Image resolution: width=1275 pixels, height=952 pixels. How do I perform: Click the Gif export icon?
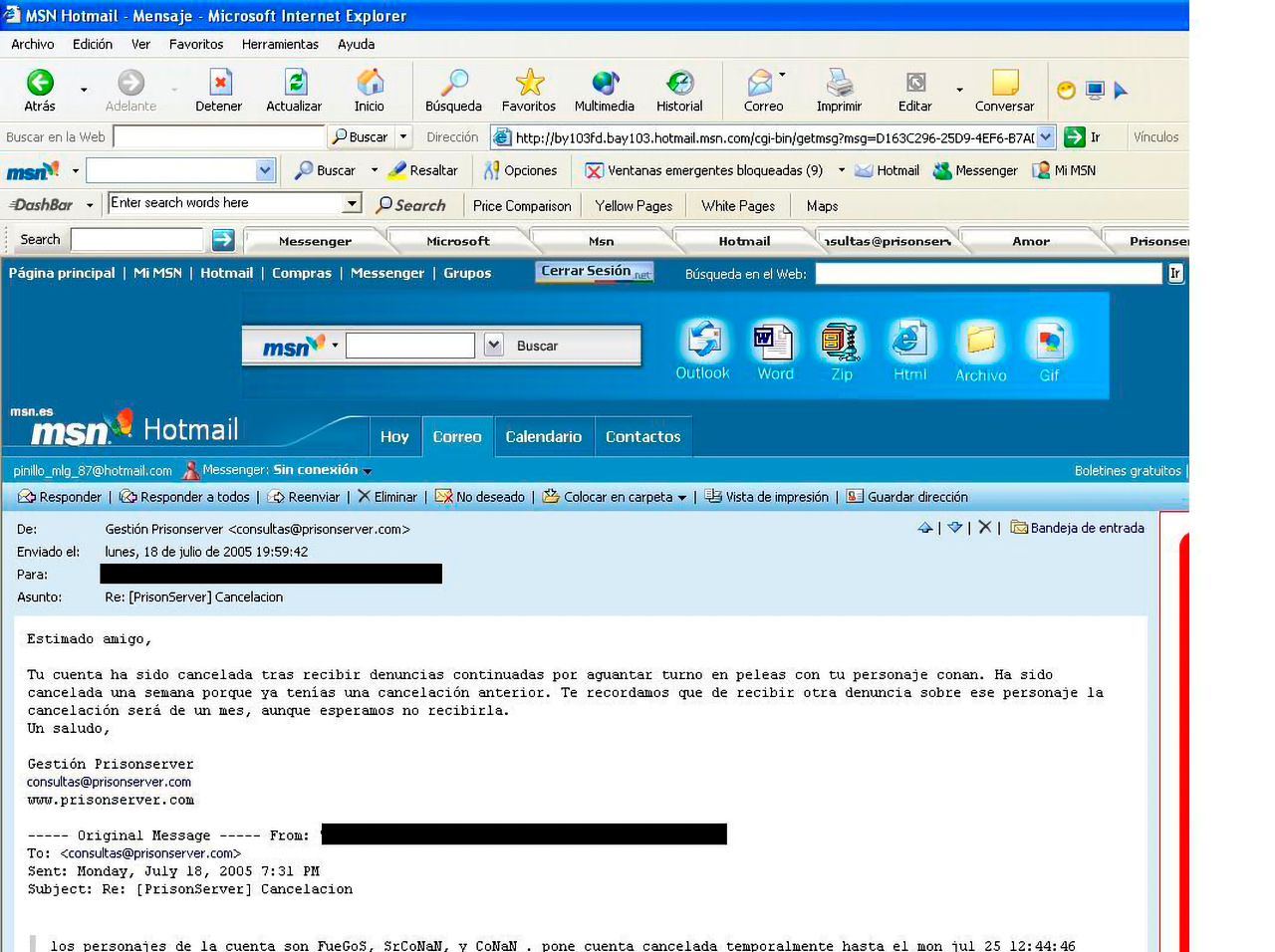click(x=1050, y=351)
